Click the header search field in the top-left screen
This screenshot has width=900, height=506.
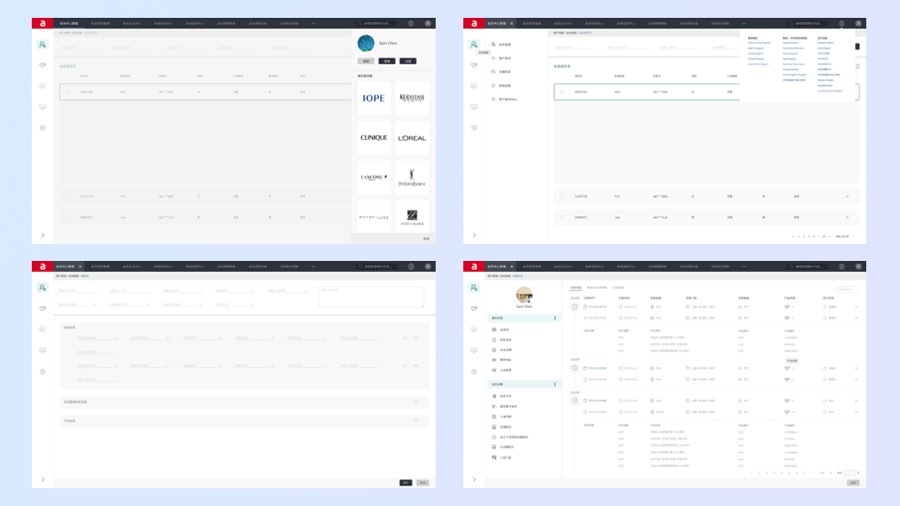pyautogui.click(x=377, y=24)
